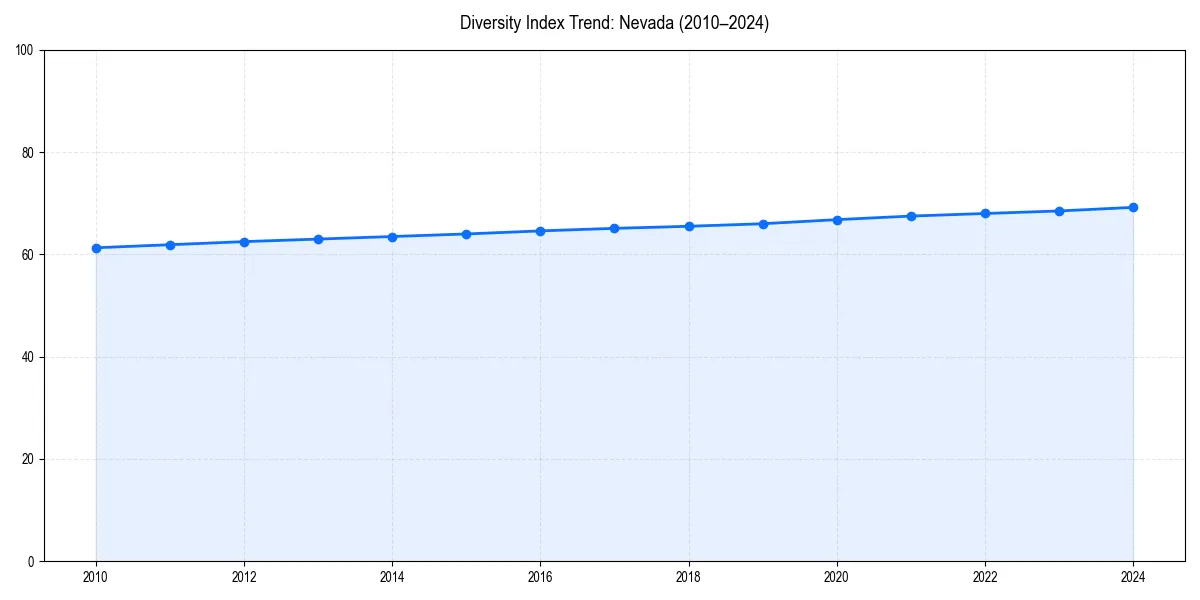1200x600 pixels.
Task: Click the chart title text
Action: 614,22
